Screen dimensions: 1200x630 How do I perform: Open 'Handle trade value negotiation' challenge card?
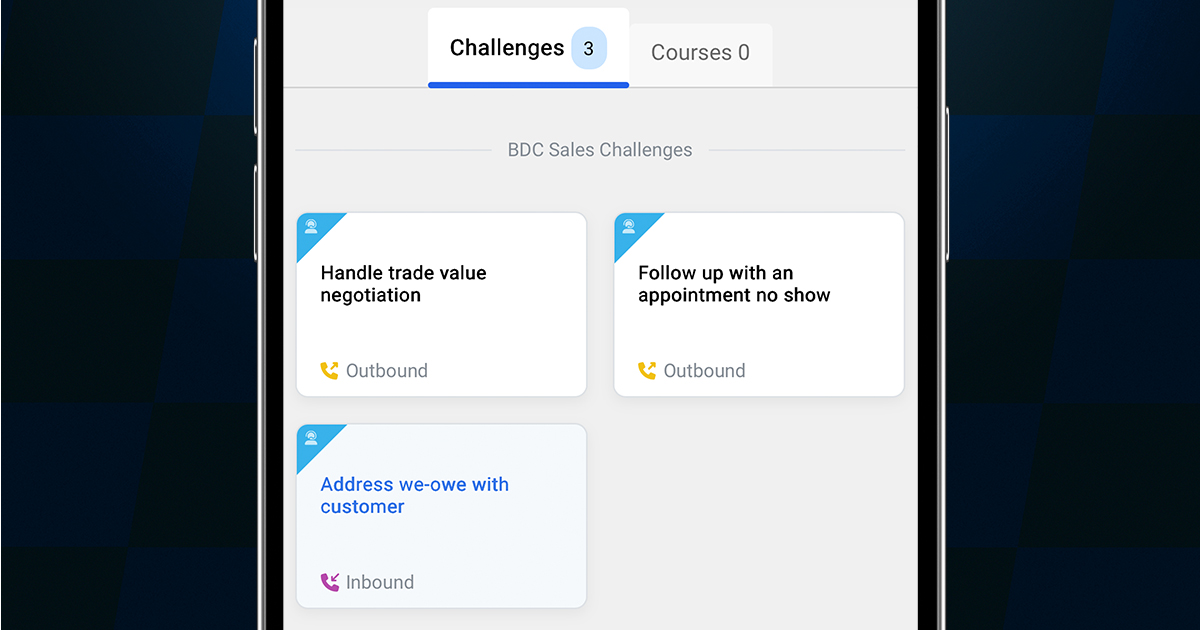441,304
